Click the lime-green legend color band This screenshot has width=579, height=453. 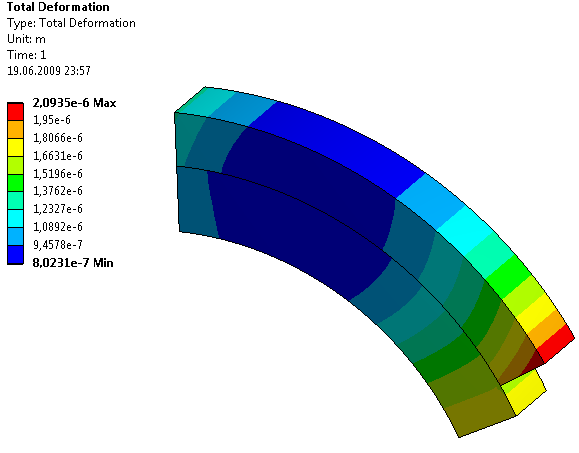[x=16, y=165]
